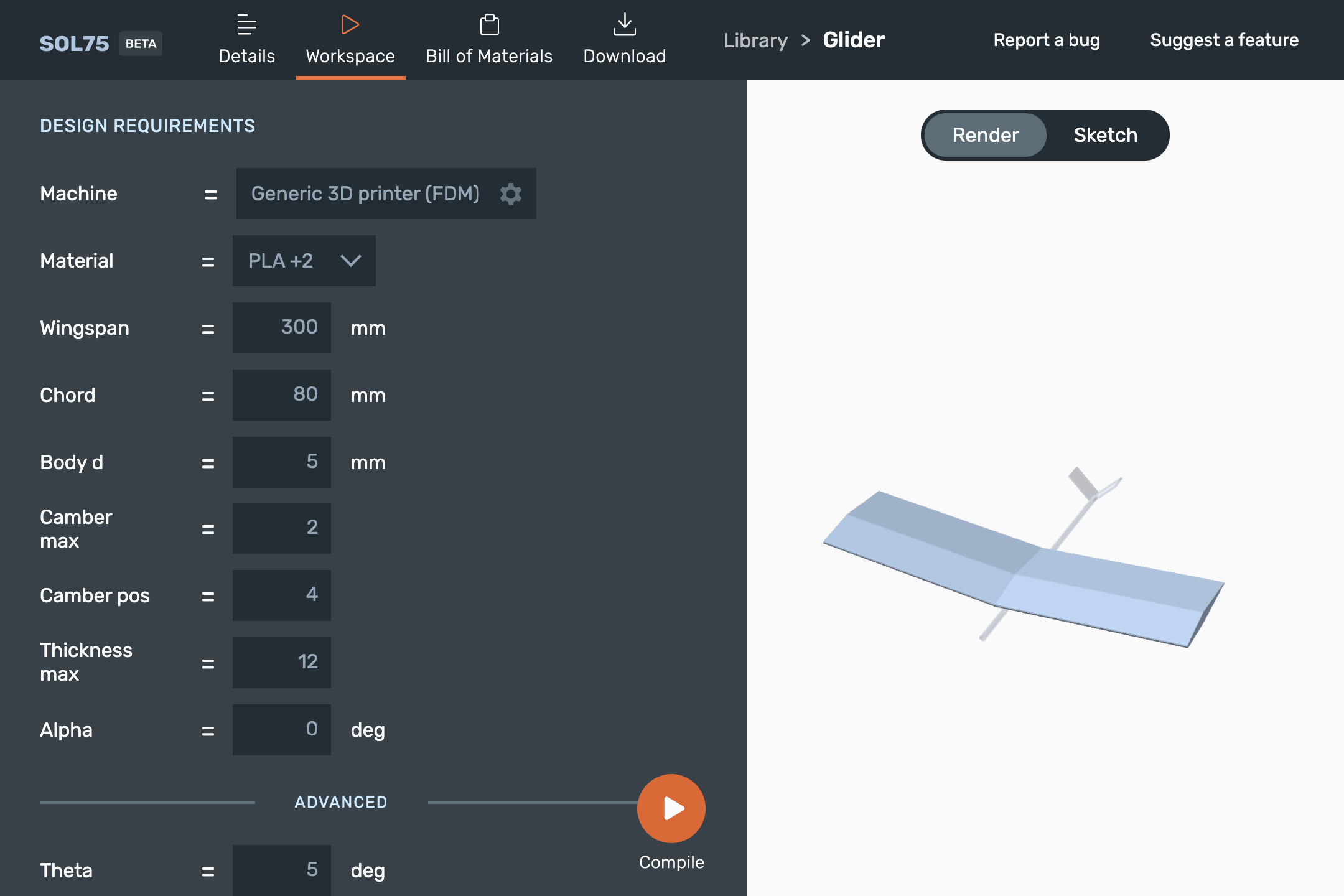Screen dimensions: 1344x896
Task: Click the Wingspan label
Action: coord(85,328)
